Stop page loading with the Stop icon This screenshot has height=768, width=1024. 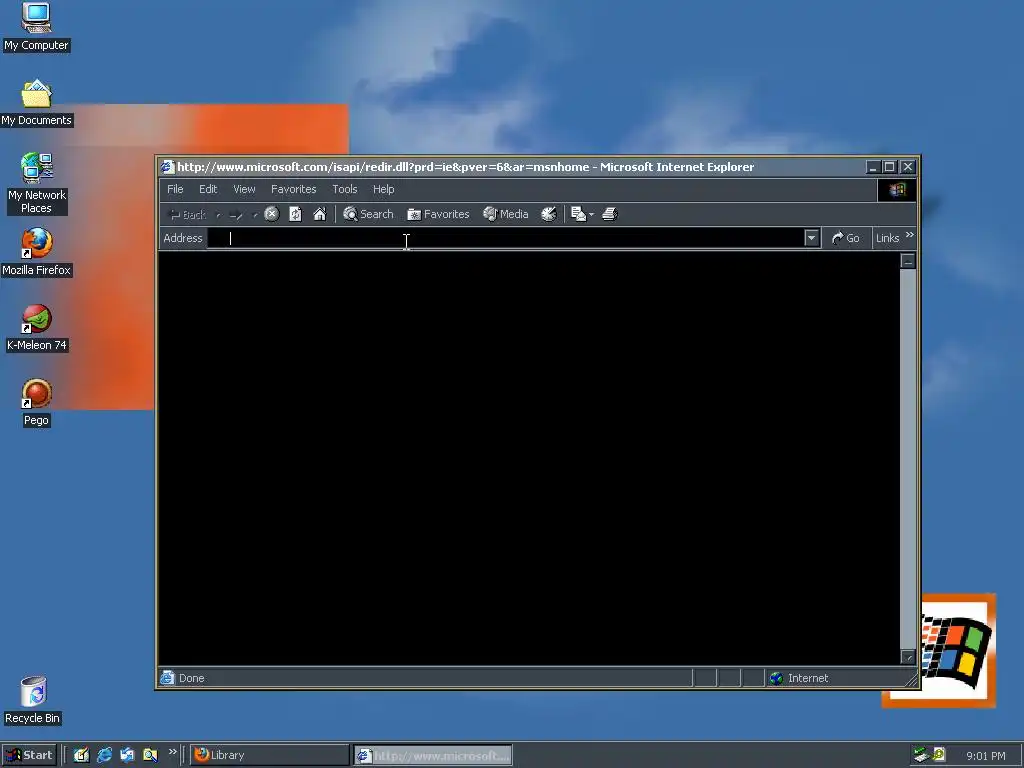pyautogui.click(x=272, y=214)
